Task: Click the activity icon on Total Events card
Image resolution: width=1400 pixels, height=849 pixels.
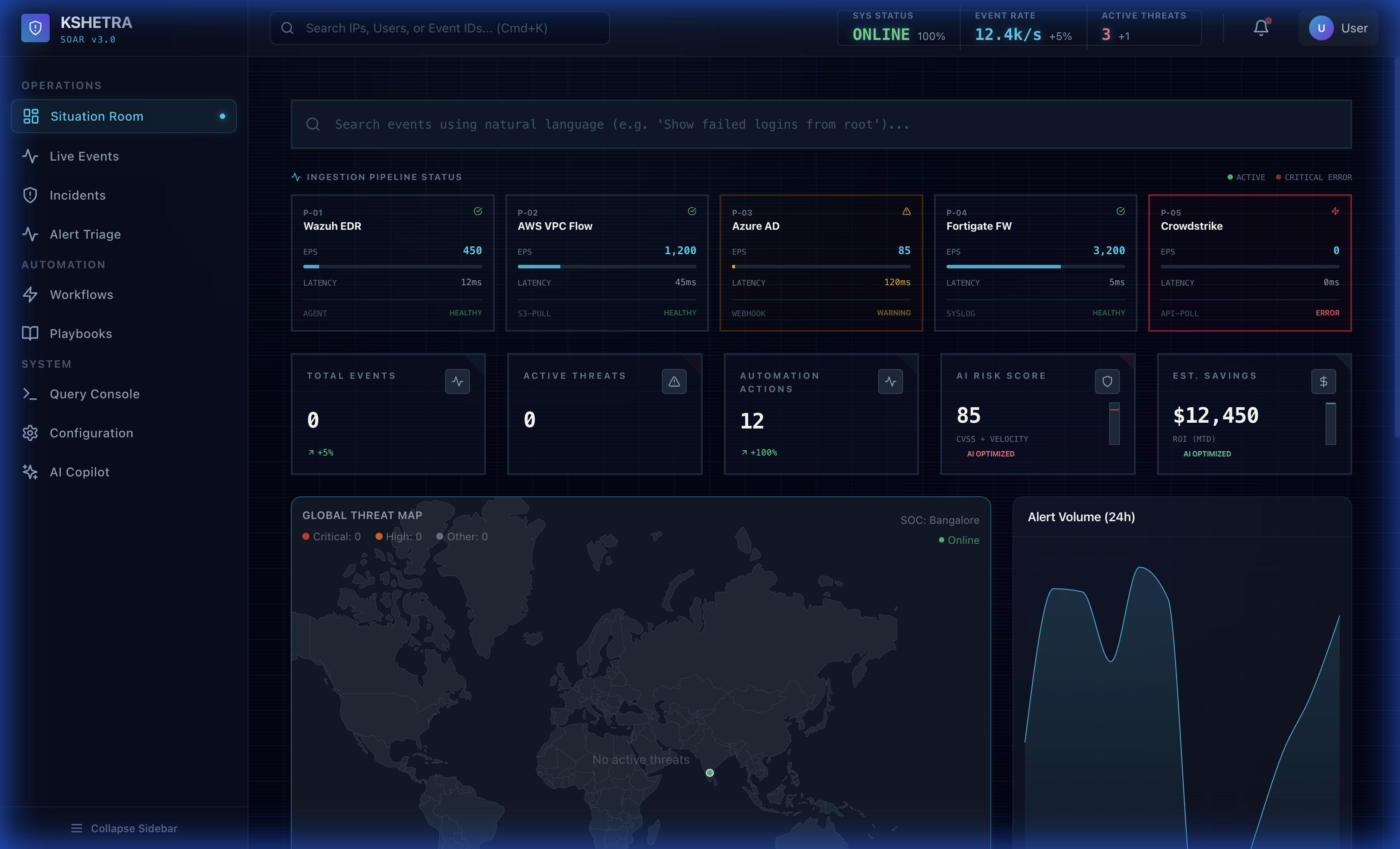Action: pos(458,381)
